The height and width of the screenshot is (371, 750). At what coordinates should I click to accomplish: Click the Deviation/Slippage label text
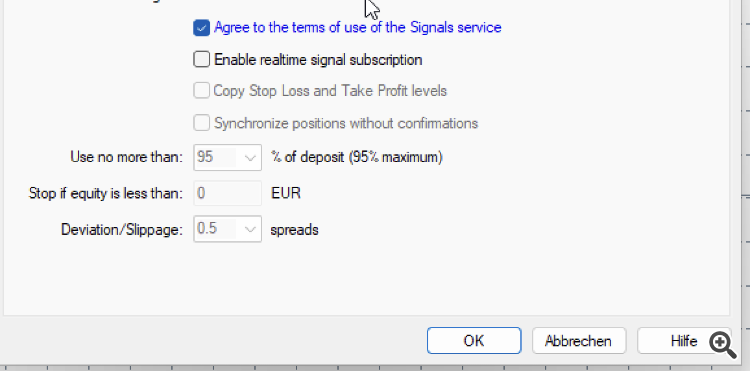[x=122, y=230]
